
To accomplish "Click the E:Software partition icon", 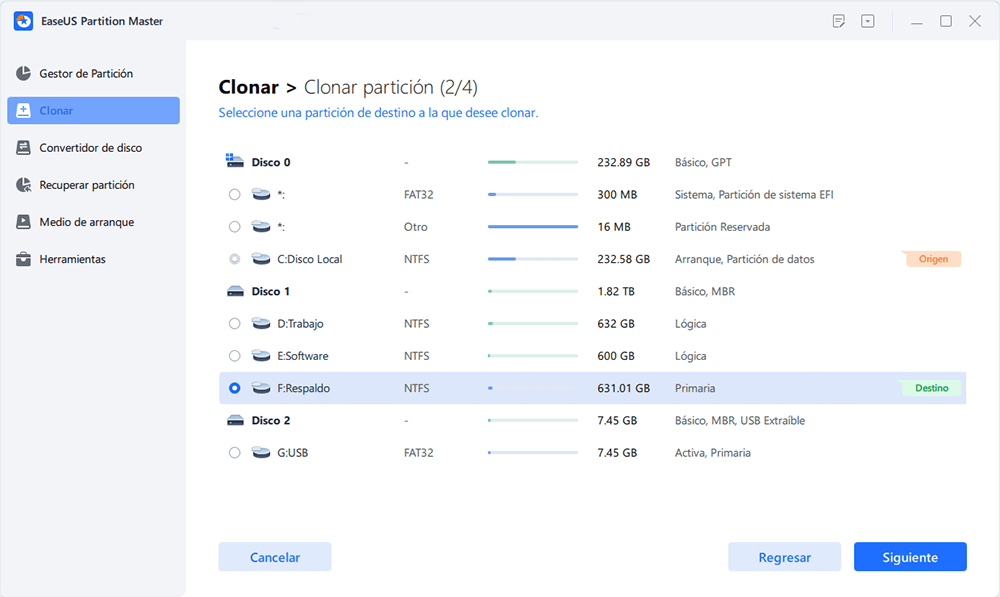I will [261, 355].
